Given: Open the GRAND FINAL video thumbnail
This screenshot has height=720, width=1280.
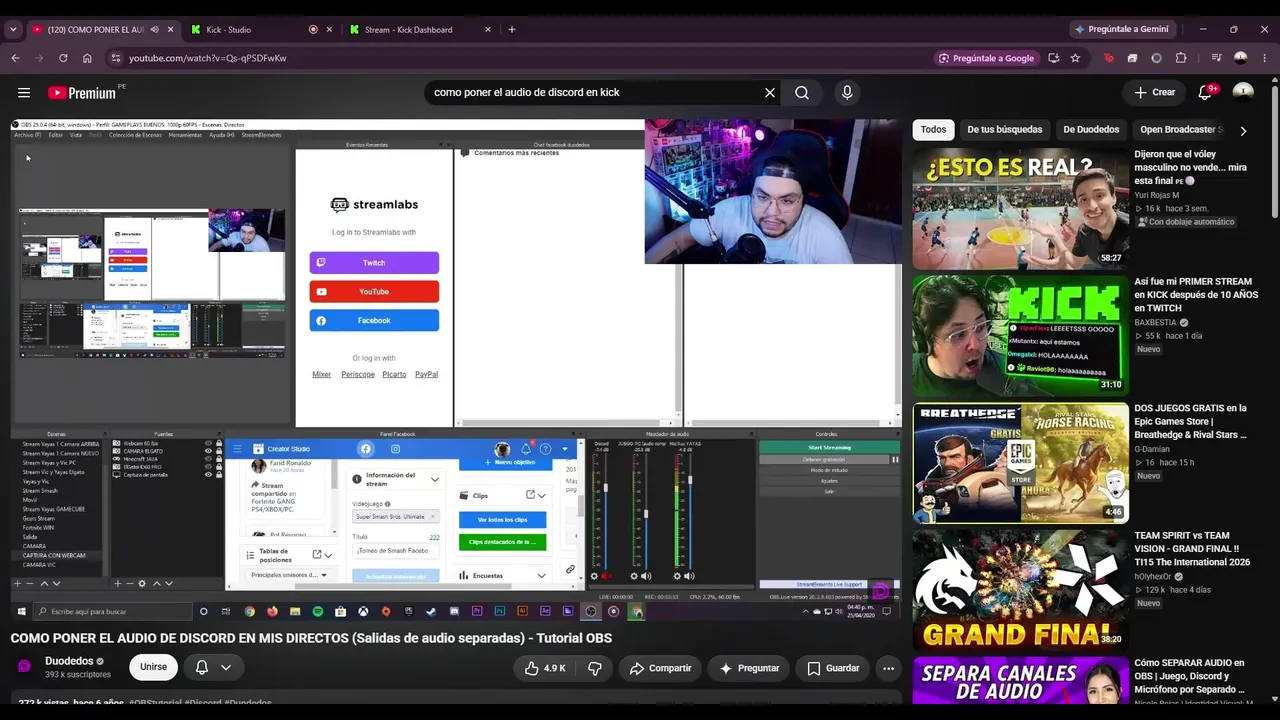Looking at the screenshot, I should click(x=1020, y=590).
